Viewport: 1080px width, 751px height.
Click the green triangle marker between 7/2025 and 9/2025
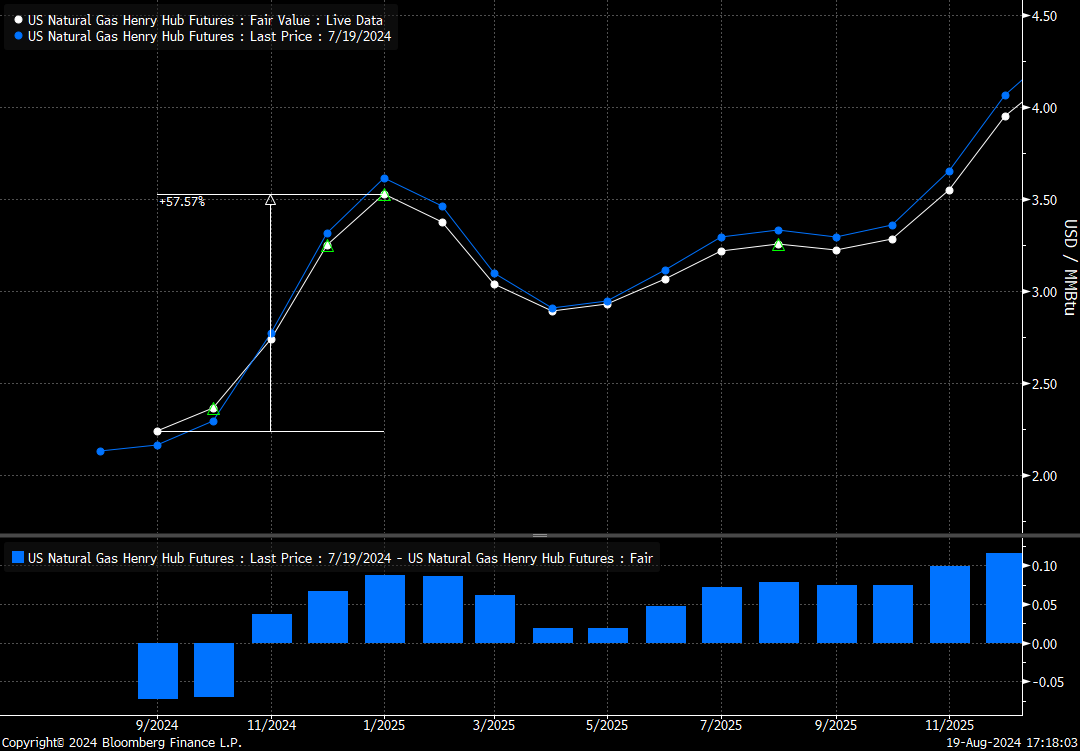coord(778,244)
